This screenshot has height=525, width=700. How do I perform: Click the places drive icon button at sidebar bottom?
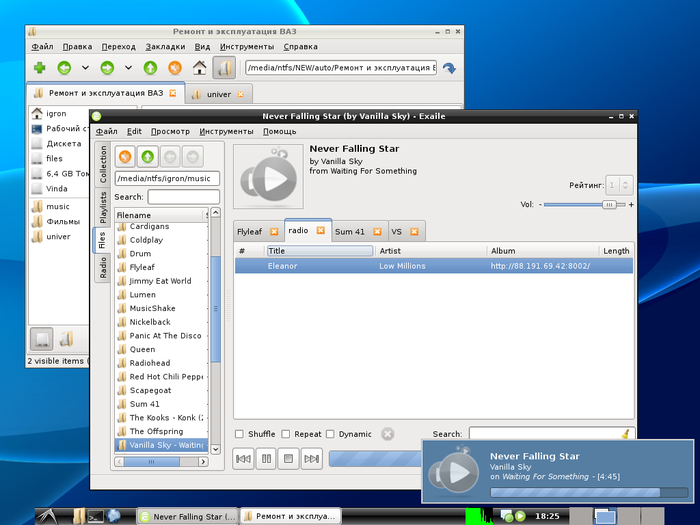[42, 339]
